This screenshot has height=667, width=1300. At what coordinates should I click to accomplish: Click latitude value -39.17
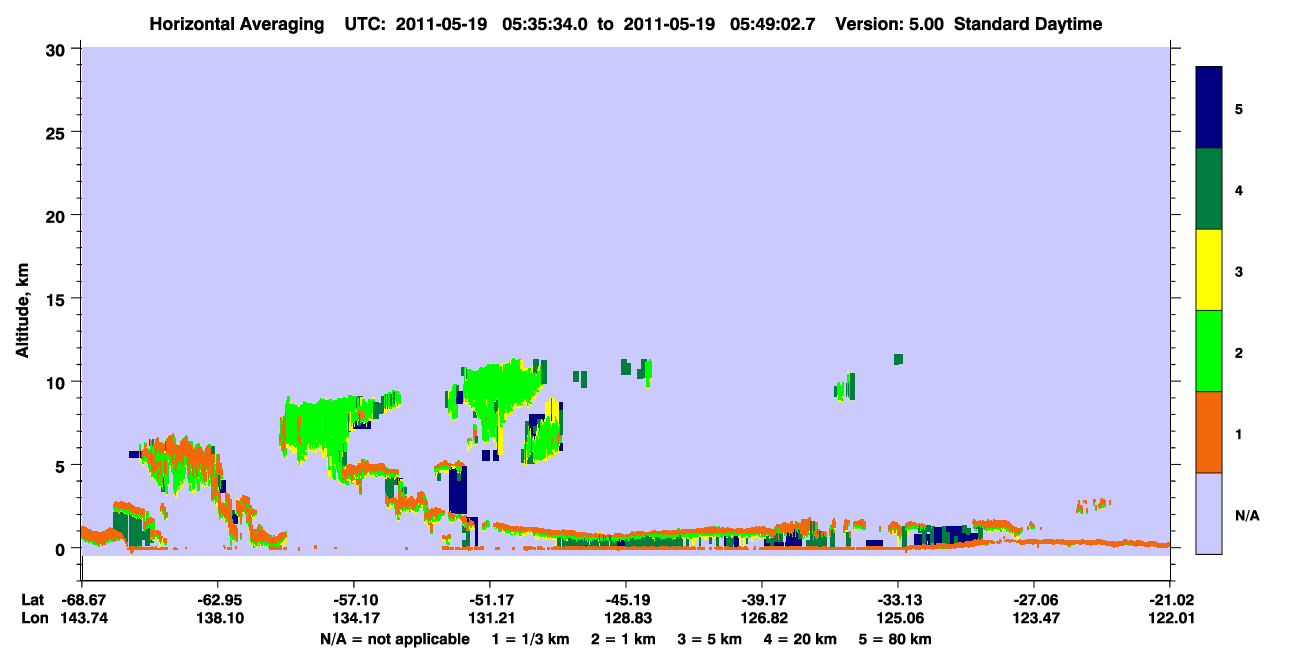(762, 600)
